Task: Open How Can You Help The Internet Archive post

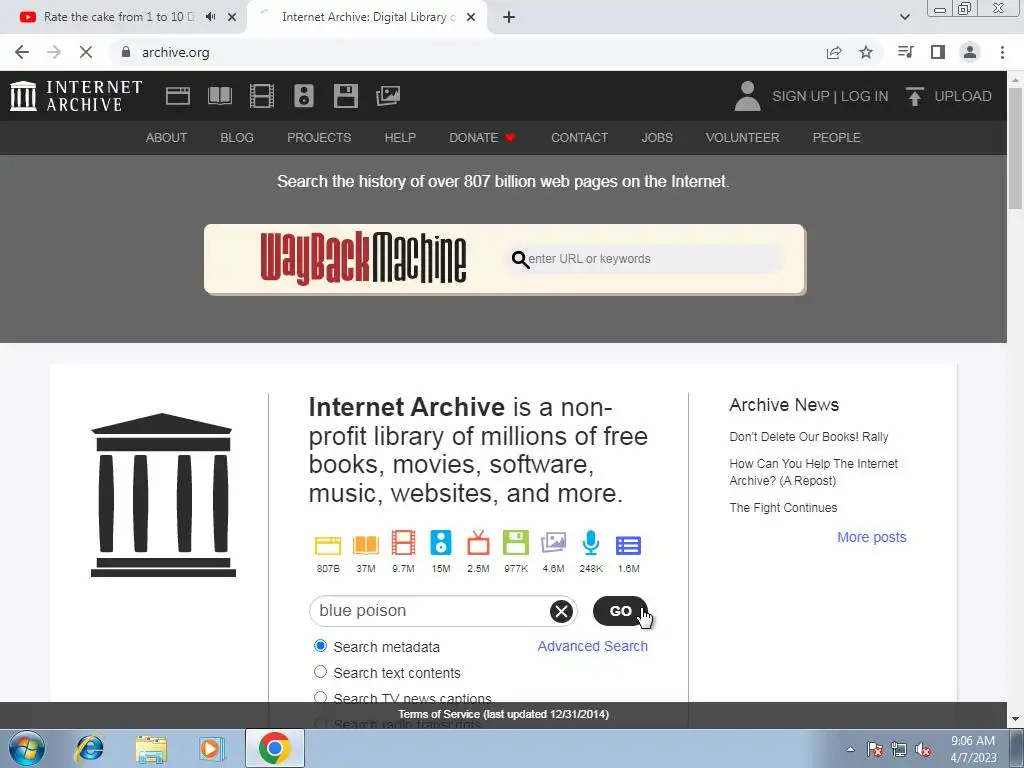Action: (x=814, y=472)
